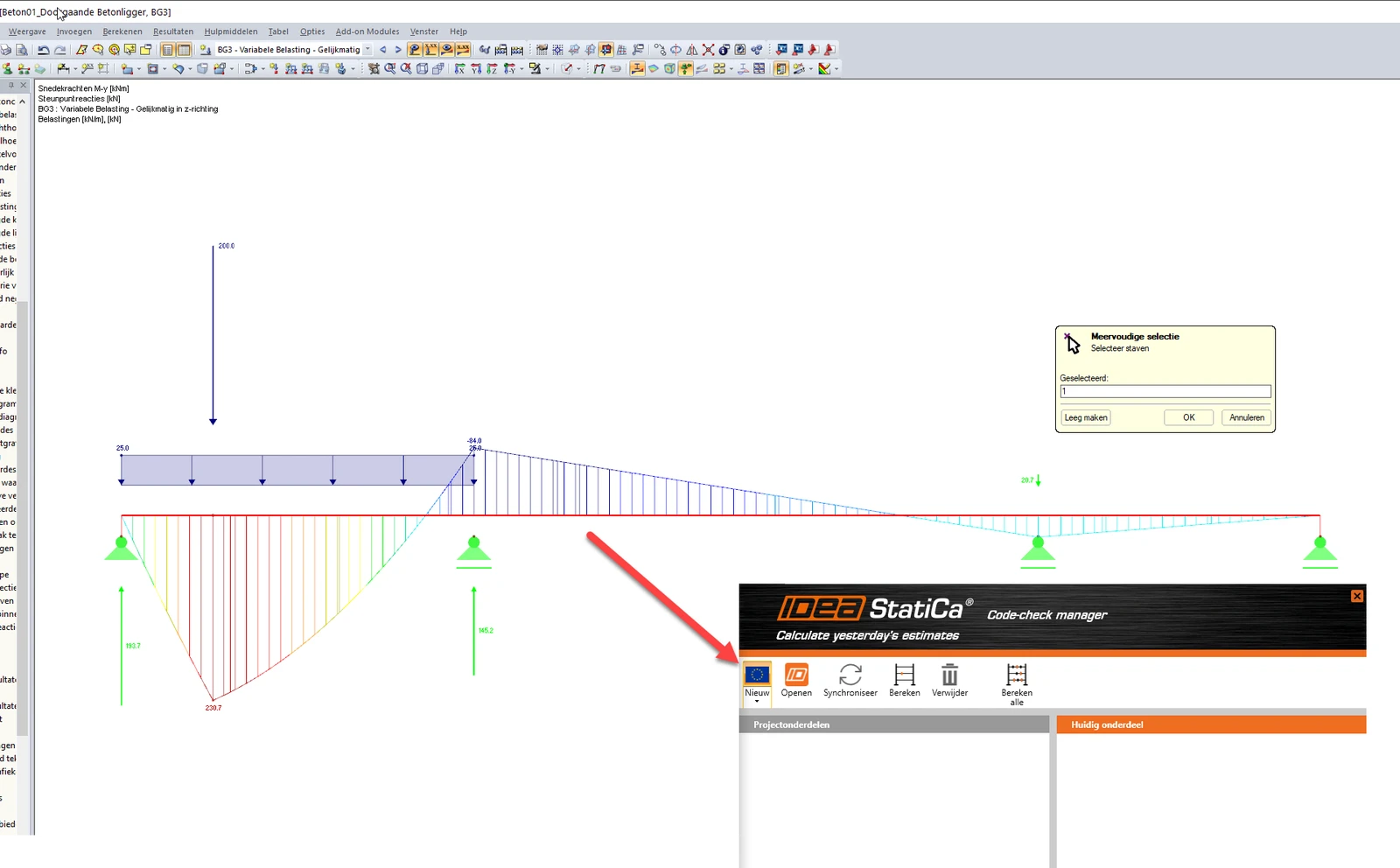Viewport: 1400px width, 868px height.
Task: Click the Synchroniseer refresh icon
Action: coord(850,675)
